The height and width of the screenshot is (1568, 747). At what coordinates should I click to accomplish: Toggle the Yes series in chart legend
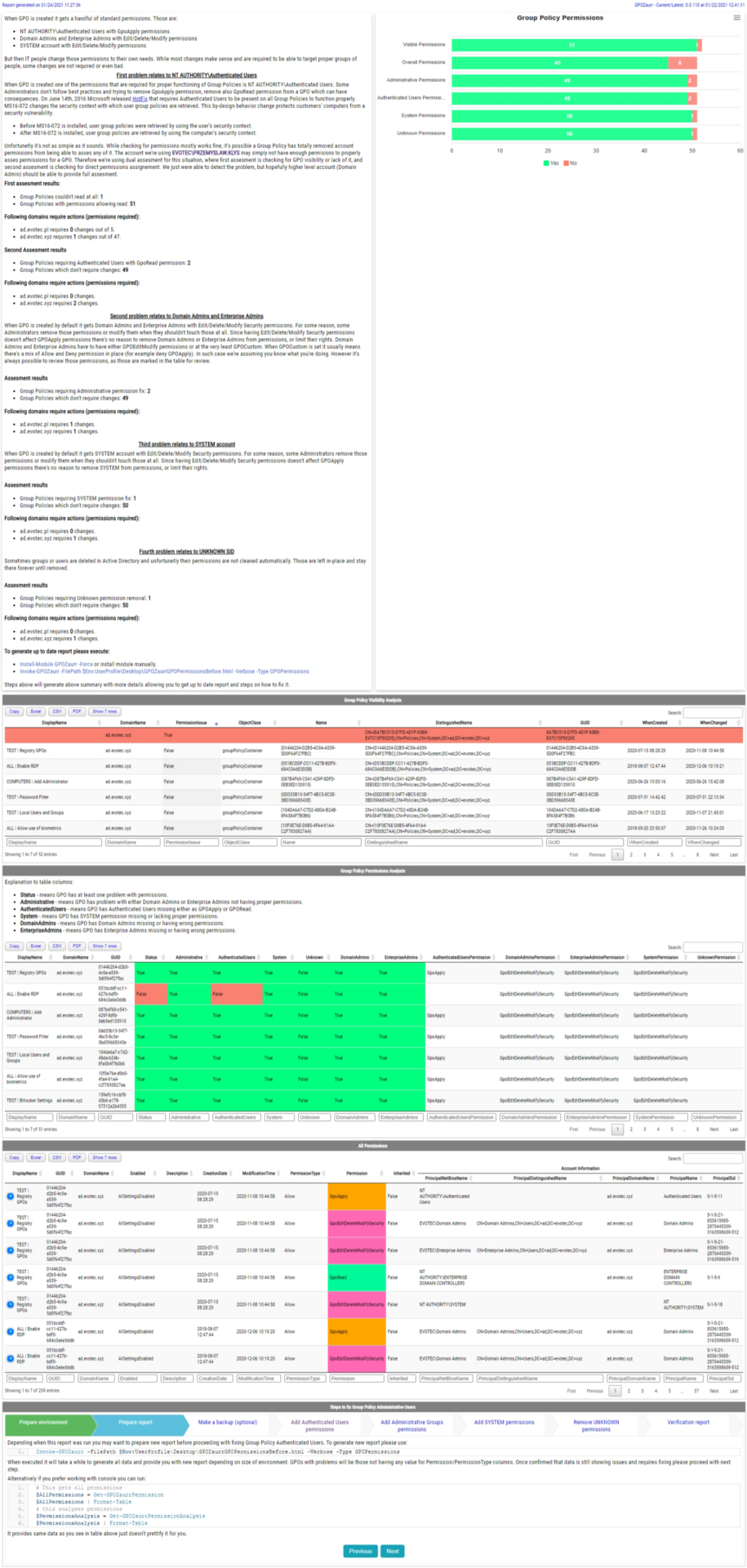coord(551,163)
